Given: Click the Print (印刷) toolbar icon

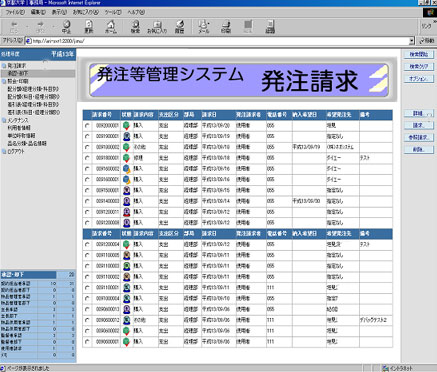Looking at the screenshot, I should (226, 26).
